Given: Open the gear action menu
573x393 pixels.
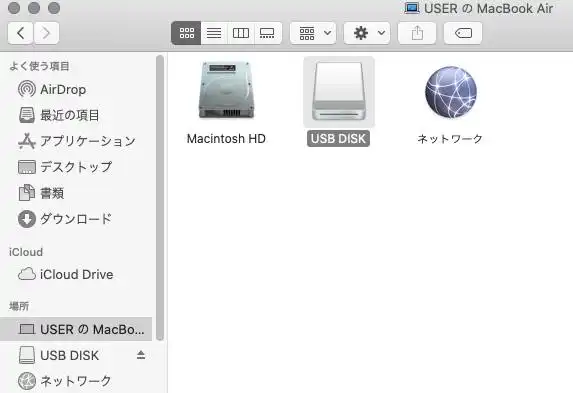Looking at the screenshot, I should point(367,33).
